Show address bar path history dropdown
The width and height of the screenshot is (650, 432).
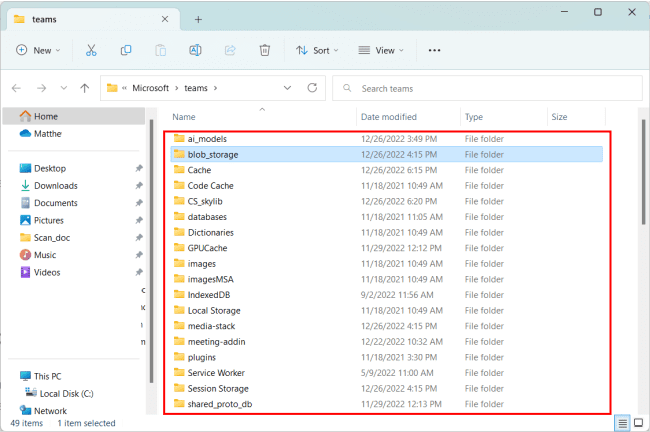pos(287,88)
